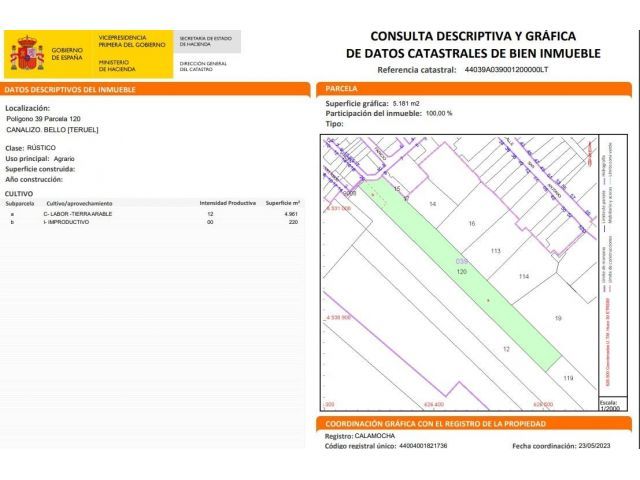Click the 'DATOS DESCRIPTIVOS DEL INMUEBLE' header
This screenshot has width=640, height=480.
[x=155, y=89]
